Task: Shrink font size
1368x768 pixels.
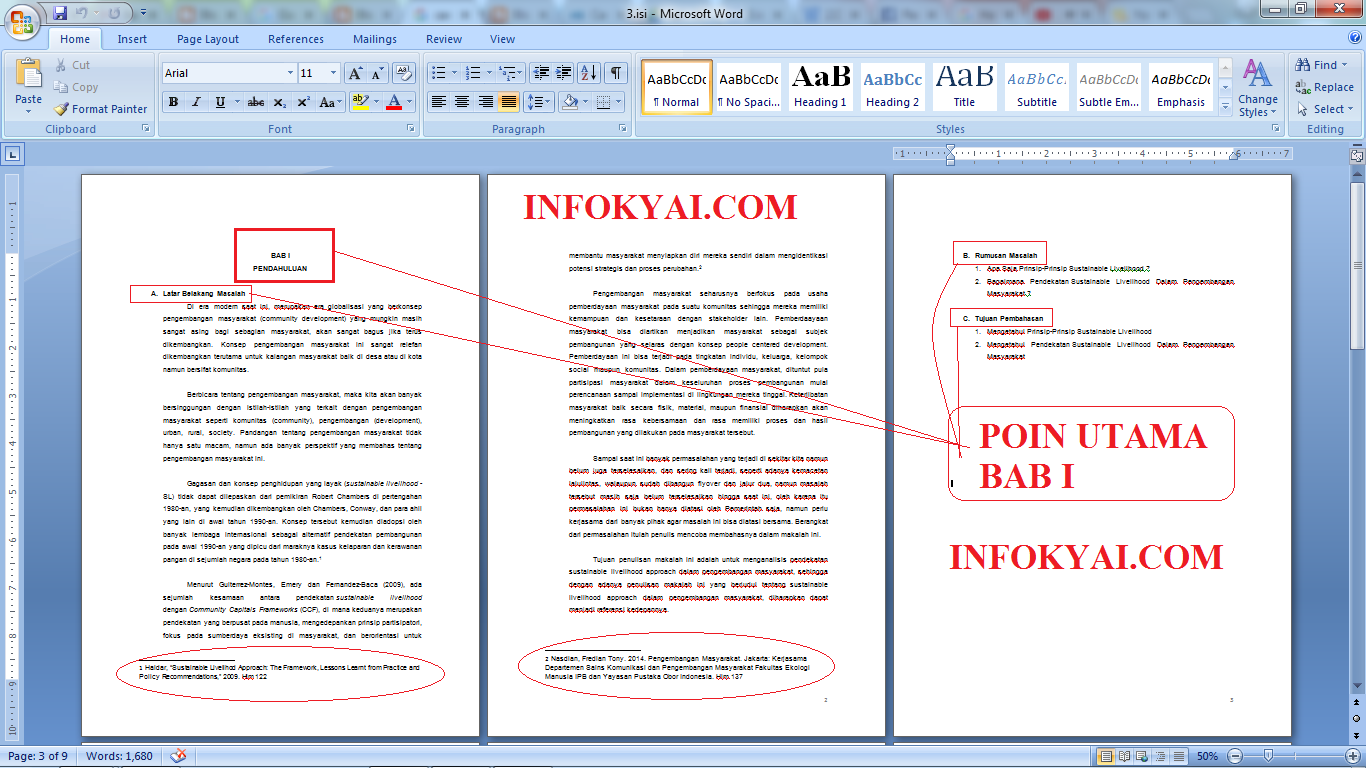Action: [377, 73]
